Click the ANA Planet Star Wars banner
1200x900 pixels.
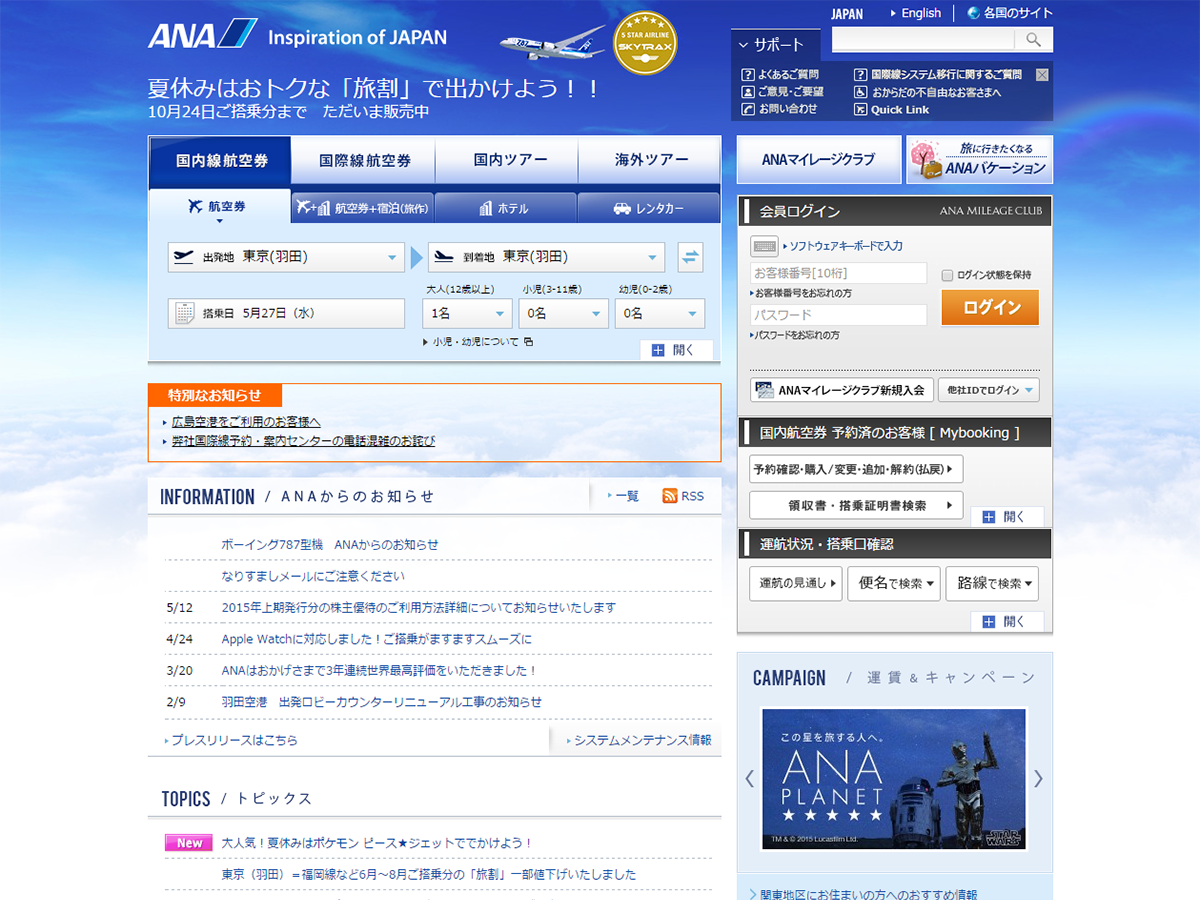[x=894, y=779]
